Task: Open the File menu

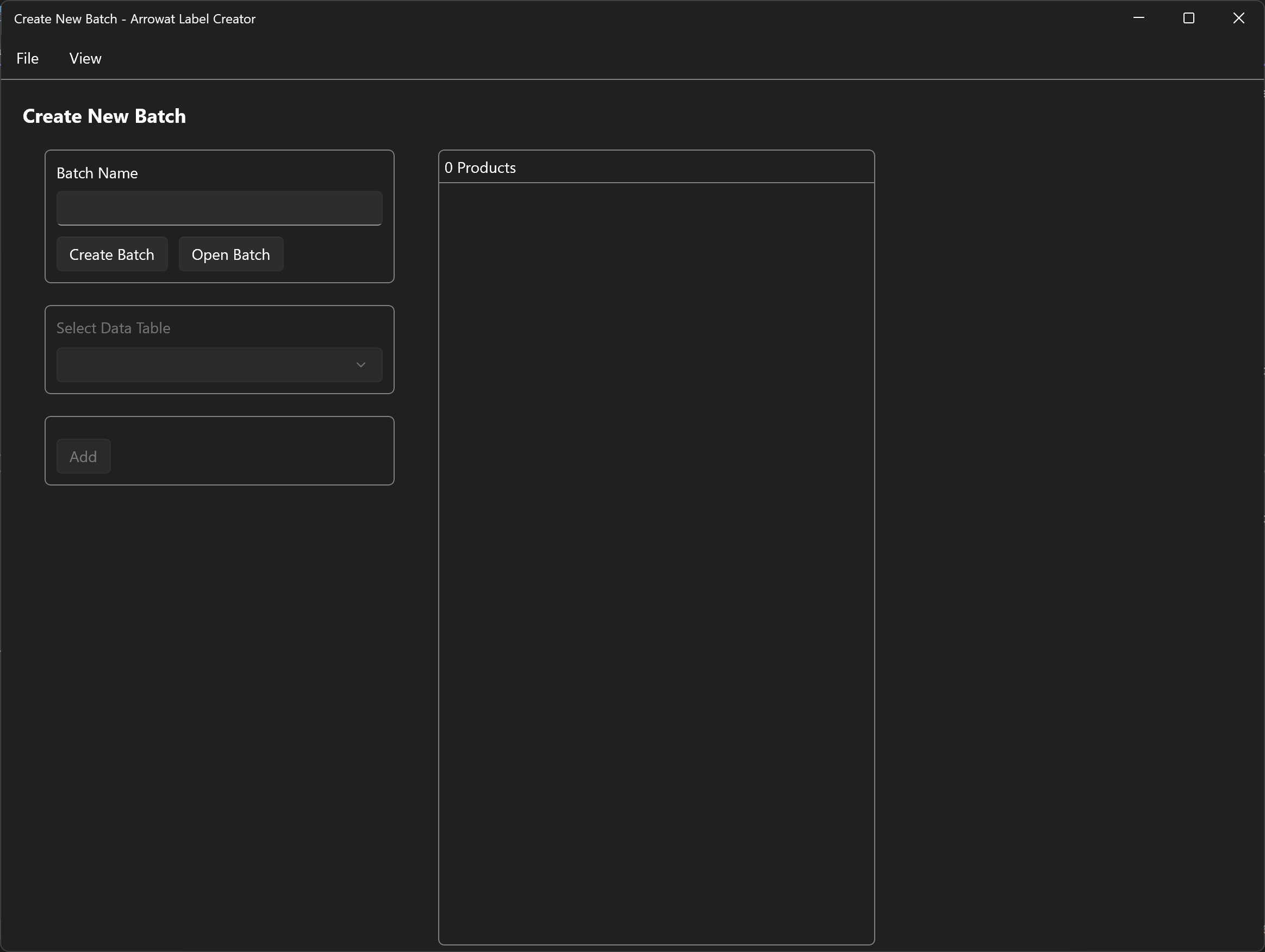Action: pos(26,58)
